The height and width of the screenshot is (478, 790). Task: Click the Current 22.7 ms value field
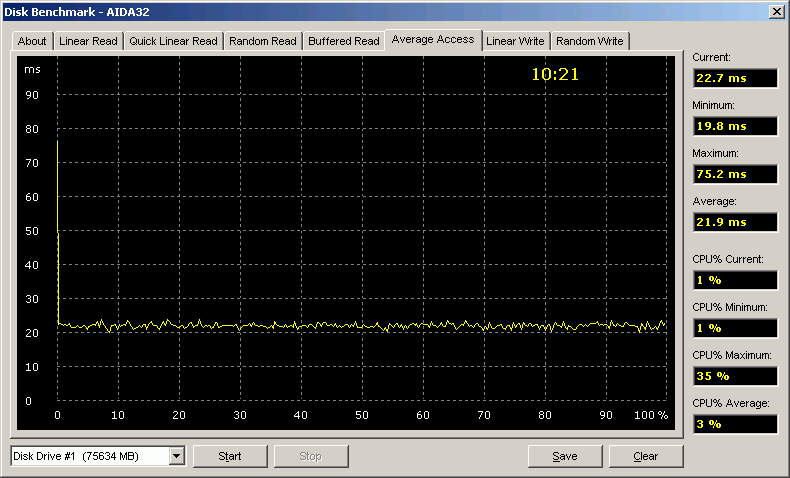point(734,78)
